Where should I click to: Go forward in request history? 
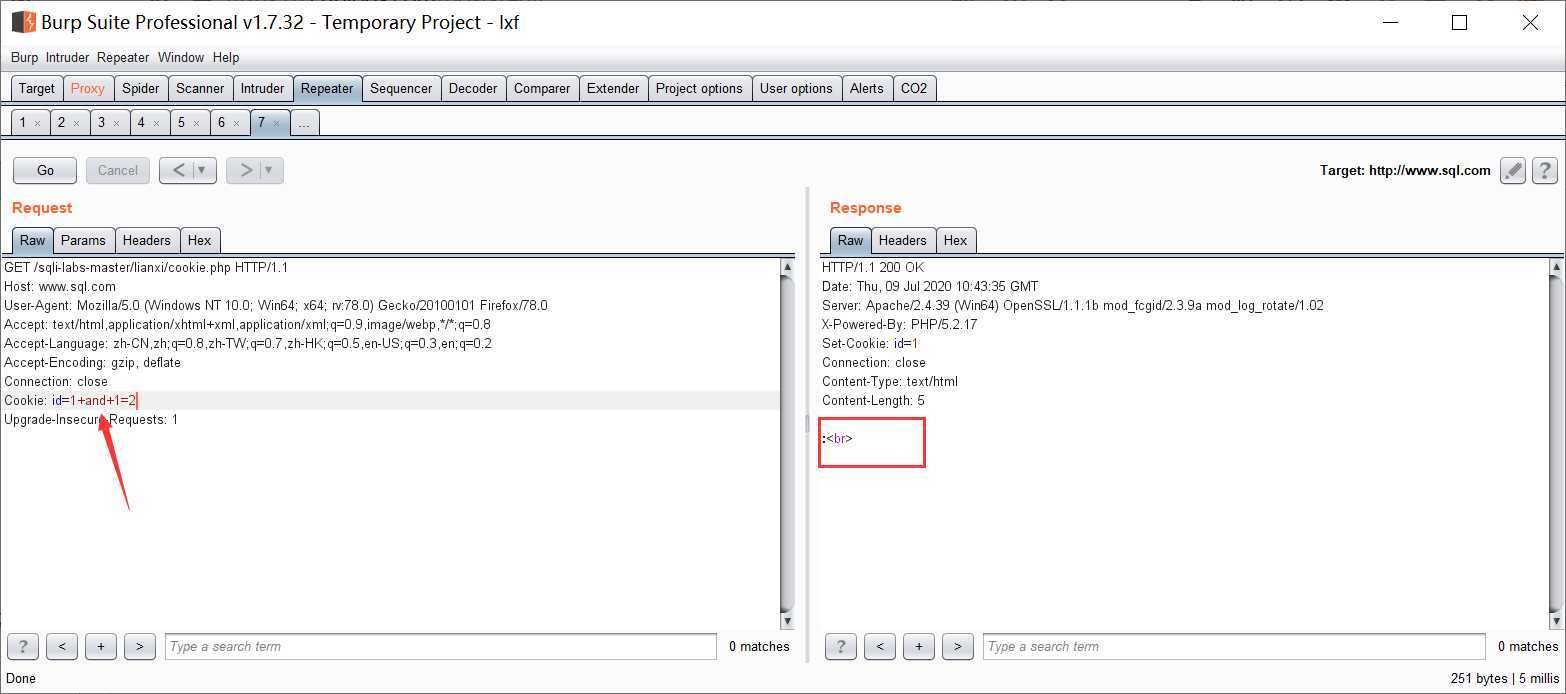coord(245,170)
